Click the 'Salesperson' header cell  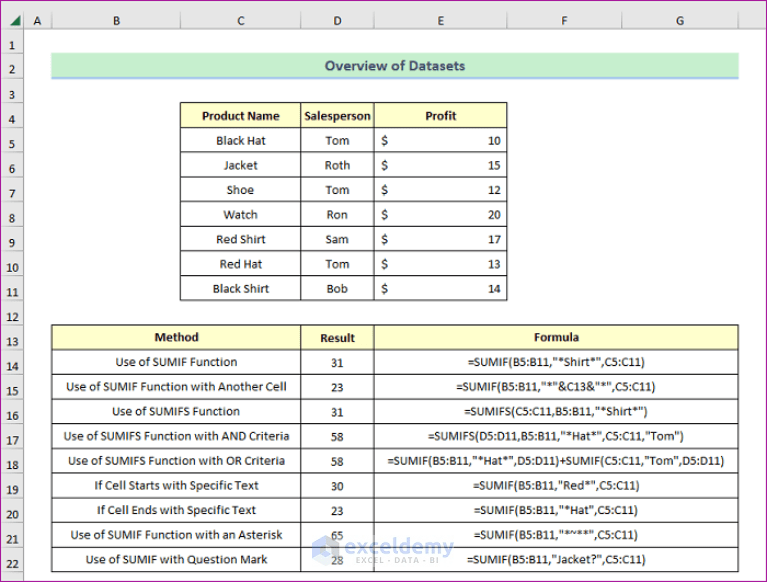pos(338,116)
